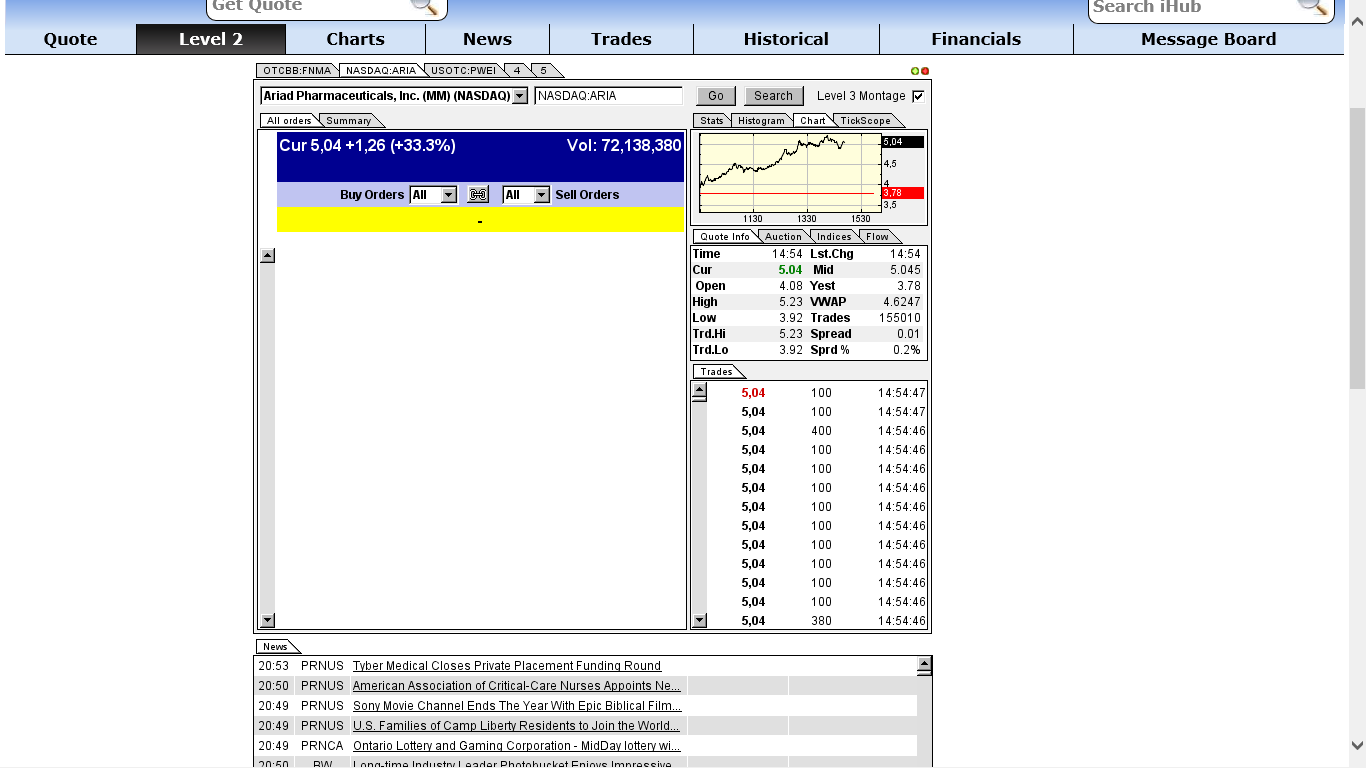
Task: Switch to the Histogram tab
Action: [x=761, y=120]
